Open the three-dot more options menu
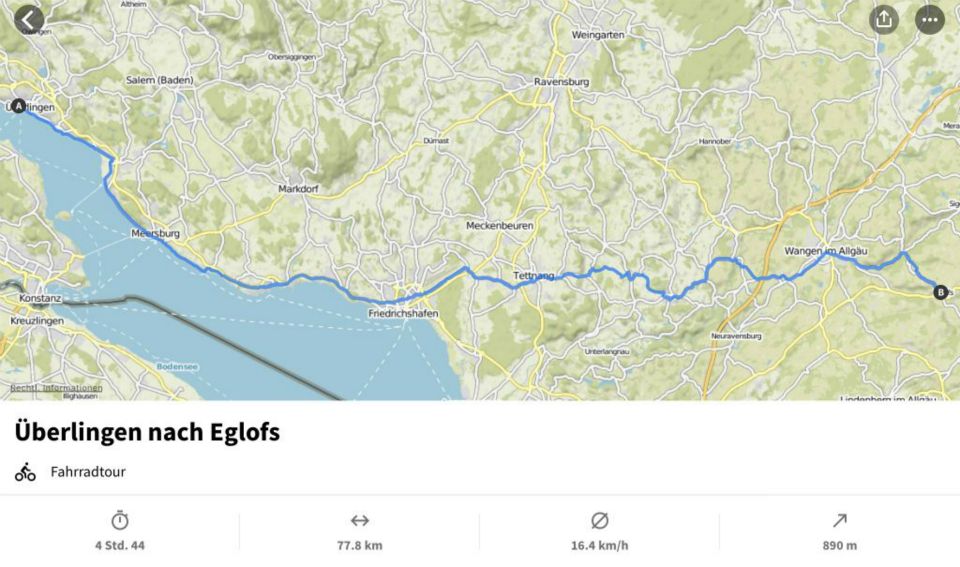The width and height of the screenshot is (960, 567). click(x=929, y=20)
